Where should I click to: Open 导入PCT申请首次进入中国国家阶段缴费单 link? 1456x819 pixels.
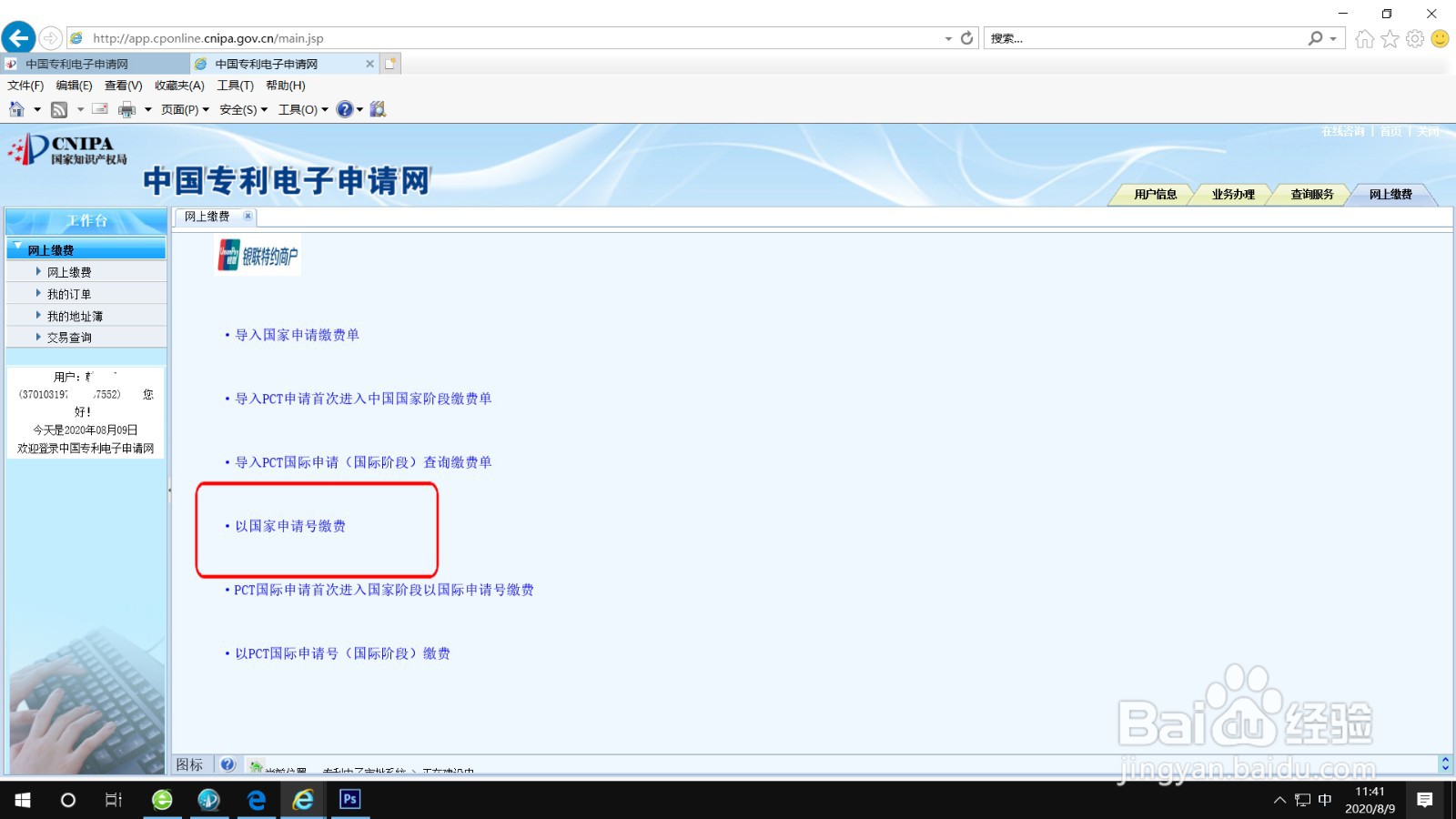click(363, 399)
